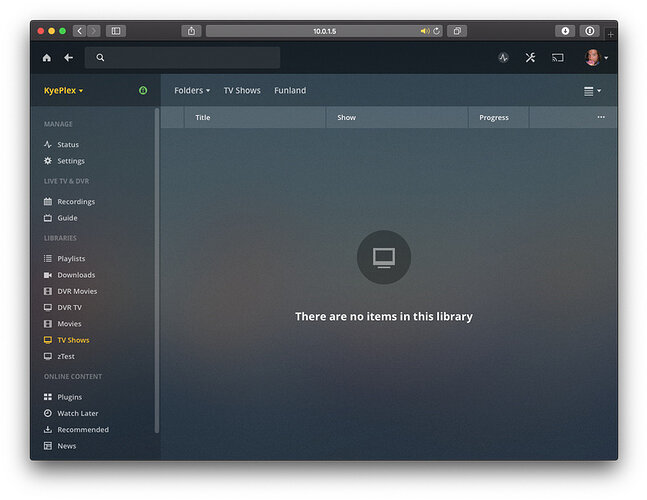Open the column options ellipsis menu

coord(601,117)
